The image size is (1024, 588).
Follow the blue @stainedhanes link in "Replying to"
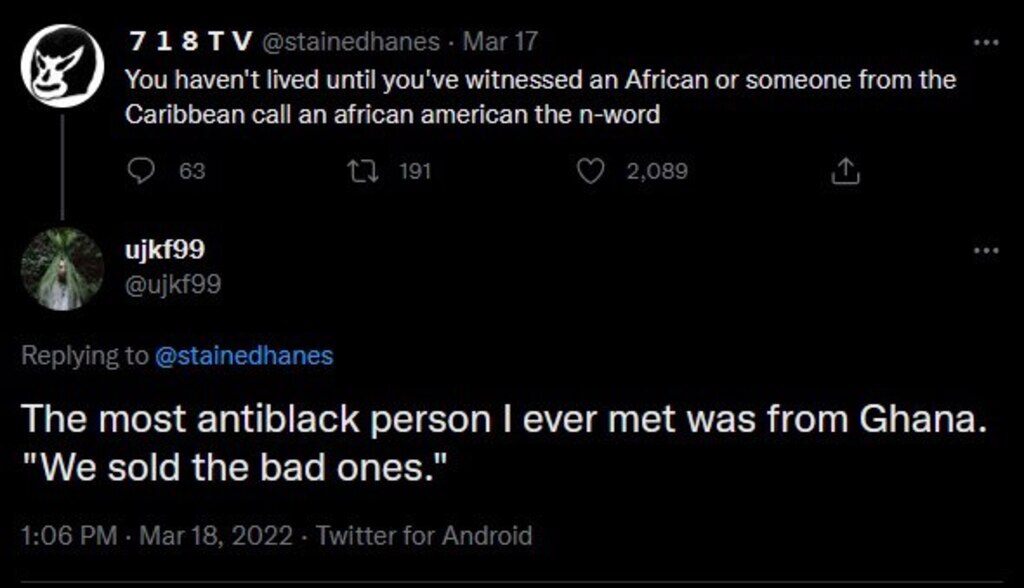tap(243, 357)
